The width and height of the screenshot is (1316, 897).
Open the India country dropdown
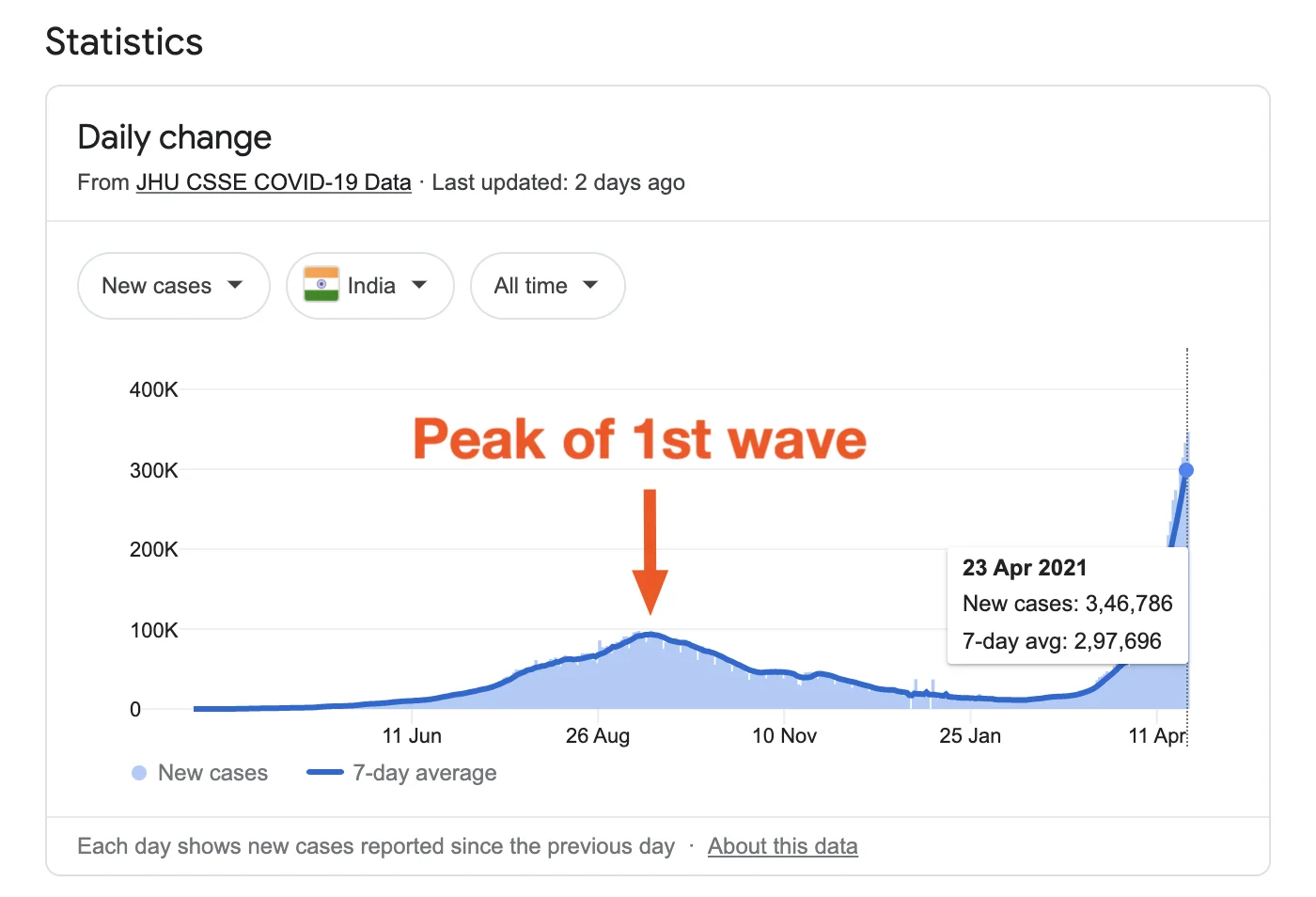[369, 286]
